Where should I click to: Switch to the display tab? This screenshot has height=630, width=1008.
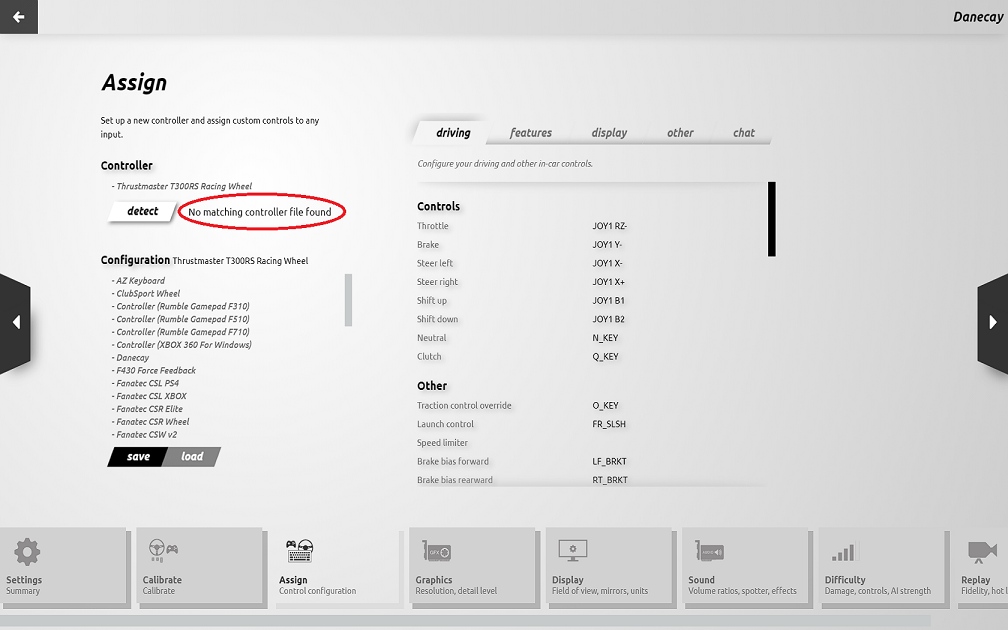pyautogui.click(x=609, y=133)
